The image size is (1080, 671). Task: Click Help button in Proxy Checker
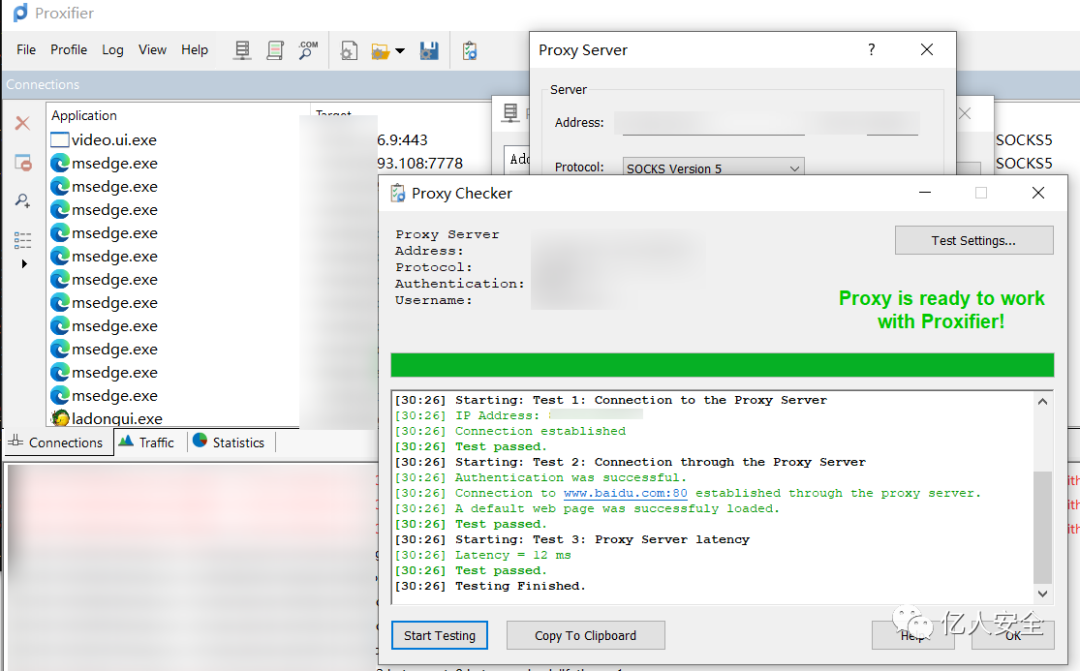pos(913,635)
